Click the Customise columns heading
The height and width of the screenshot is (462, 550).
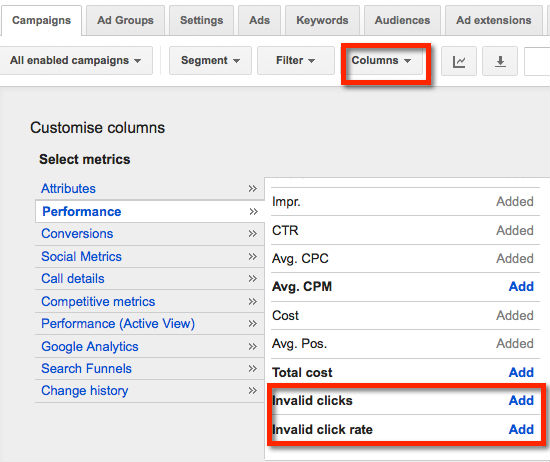pos(98,128)
